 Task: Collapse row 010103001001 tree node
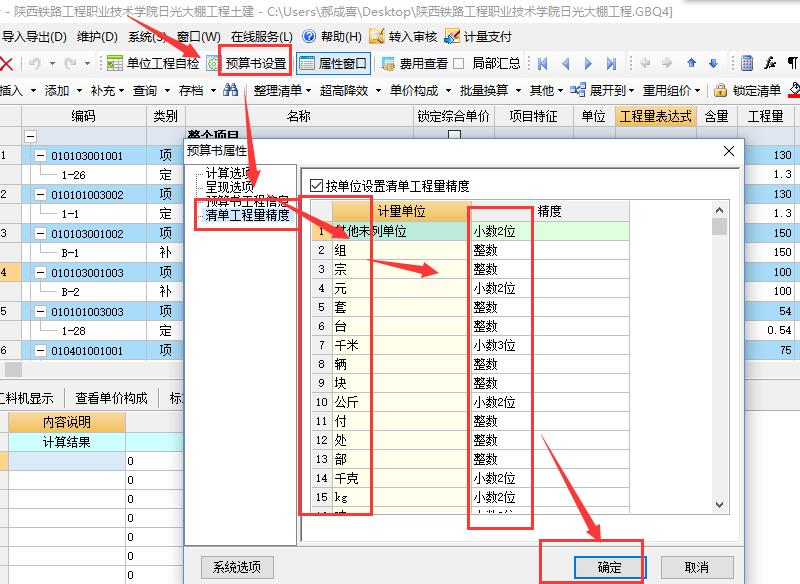40,156
